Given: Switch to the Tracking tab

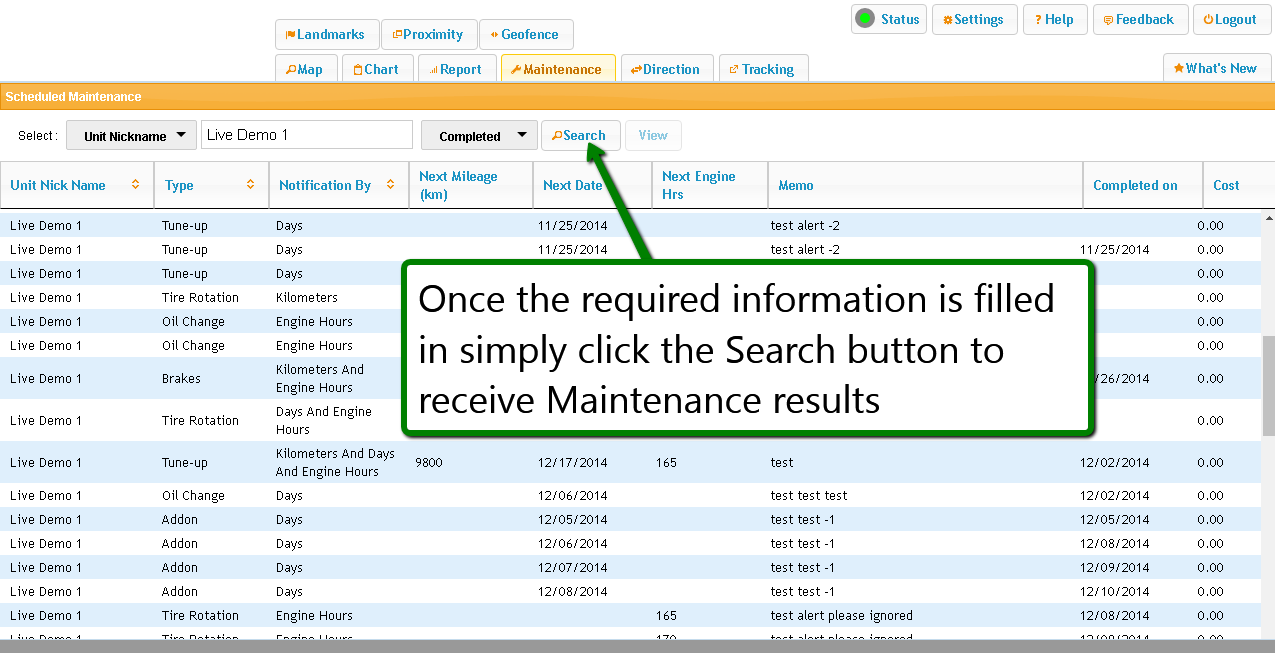Looking at the screenshot, I should [762, 69].
